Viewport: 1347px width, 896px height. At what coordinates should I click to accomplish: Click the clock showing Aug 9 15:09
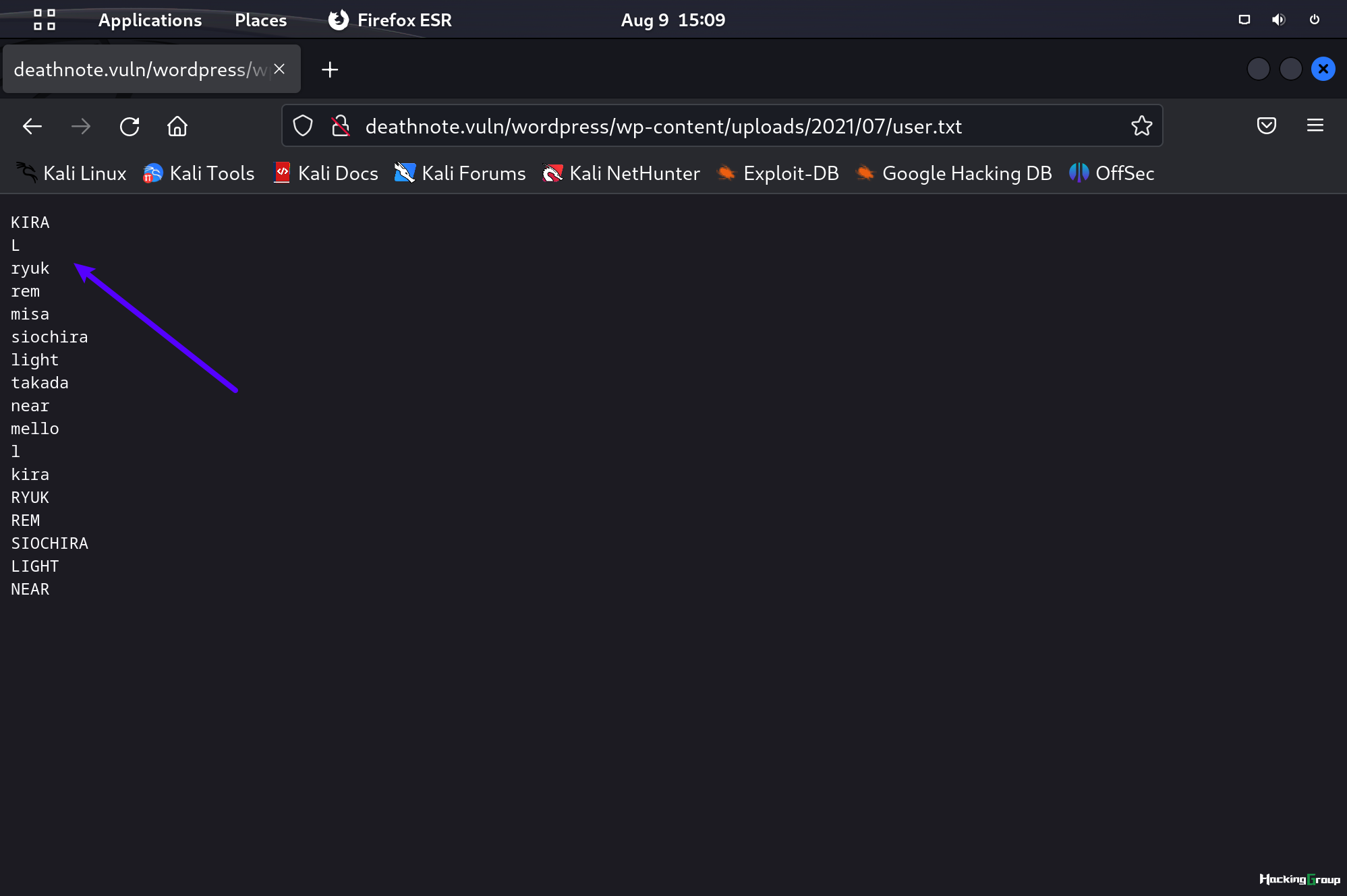[672, 20]
